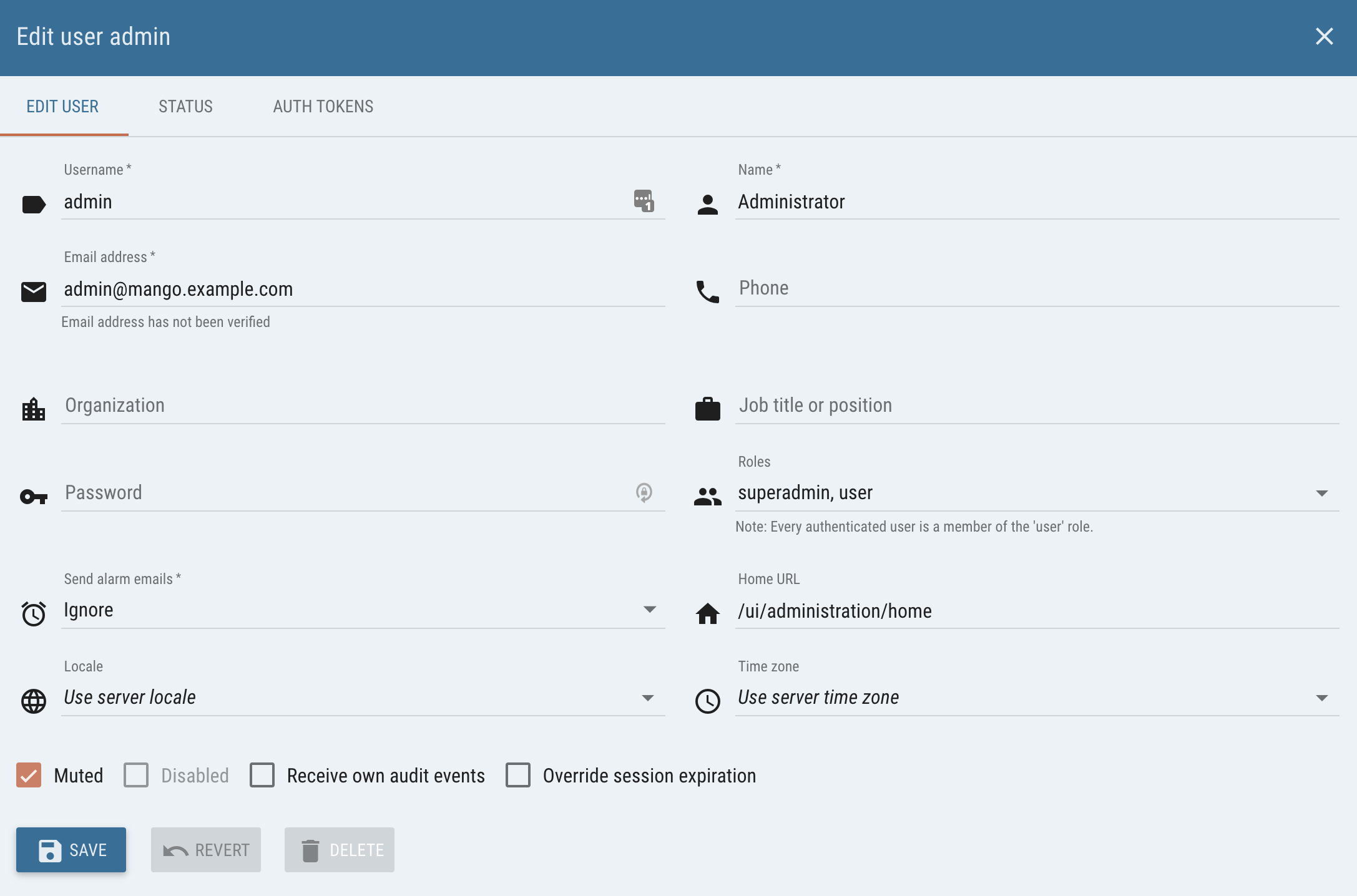Click the username tag/label icon
Screen dimensions: 1357x896
point(32,201)
